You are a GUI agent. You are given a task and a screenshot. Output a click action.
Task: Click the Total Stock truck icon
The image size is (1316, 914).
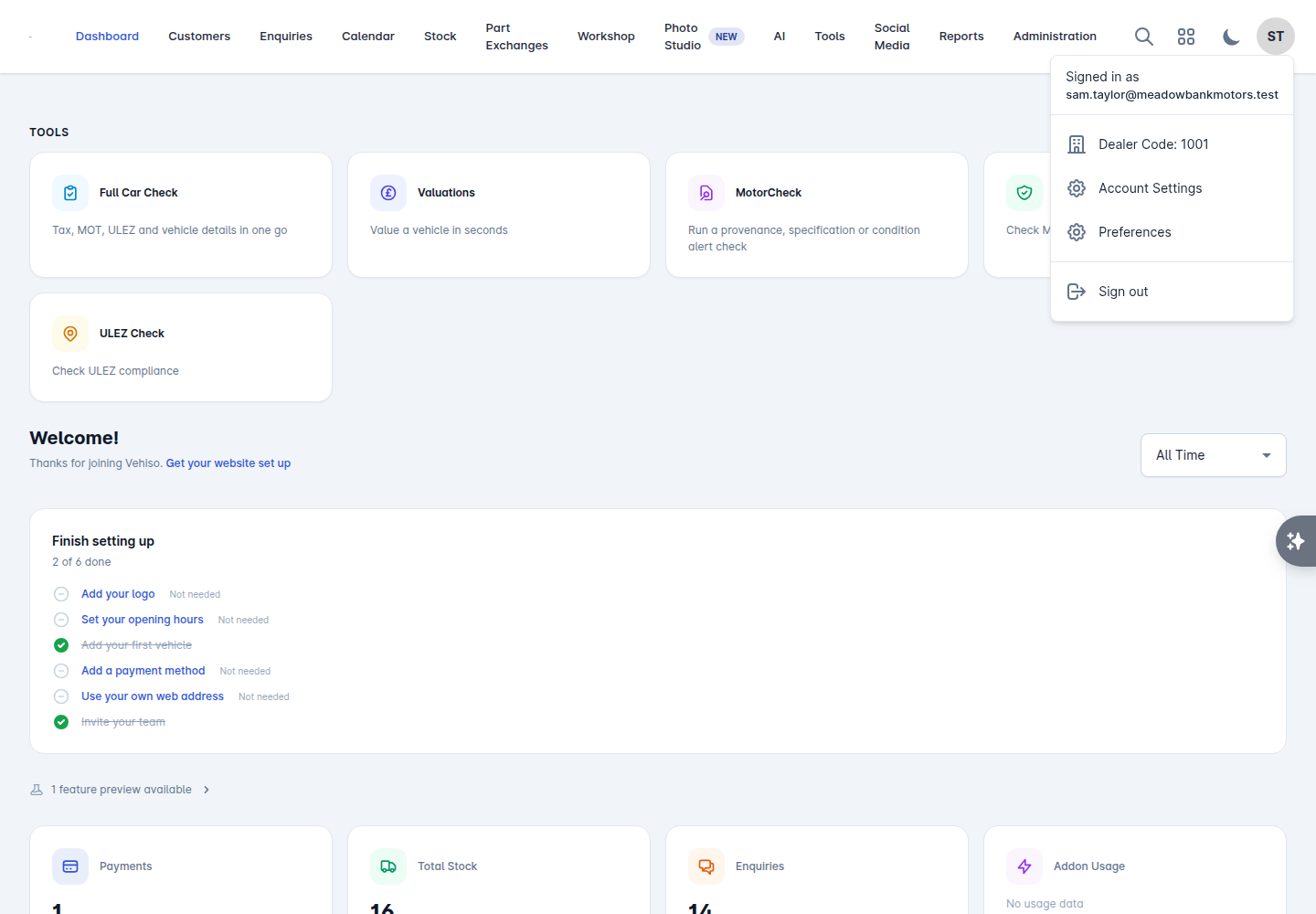click(x=388, y=866)
